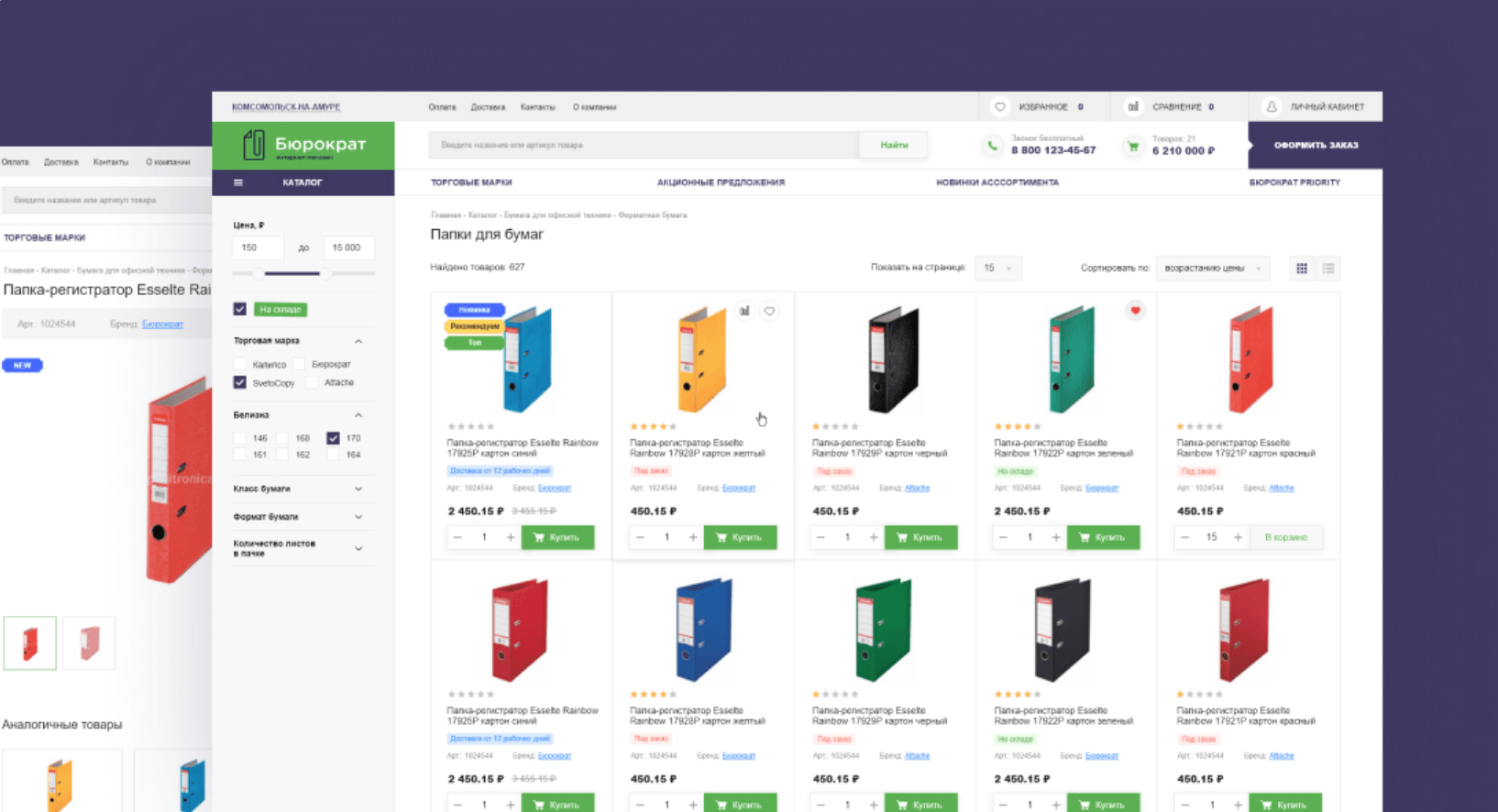This screenshot has height=812, width=1498.
Task: Check the Бюрократ brand filter checkbox
Action: pos(299,365)
